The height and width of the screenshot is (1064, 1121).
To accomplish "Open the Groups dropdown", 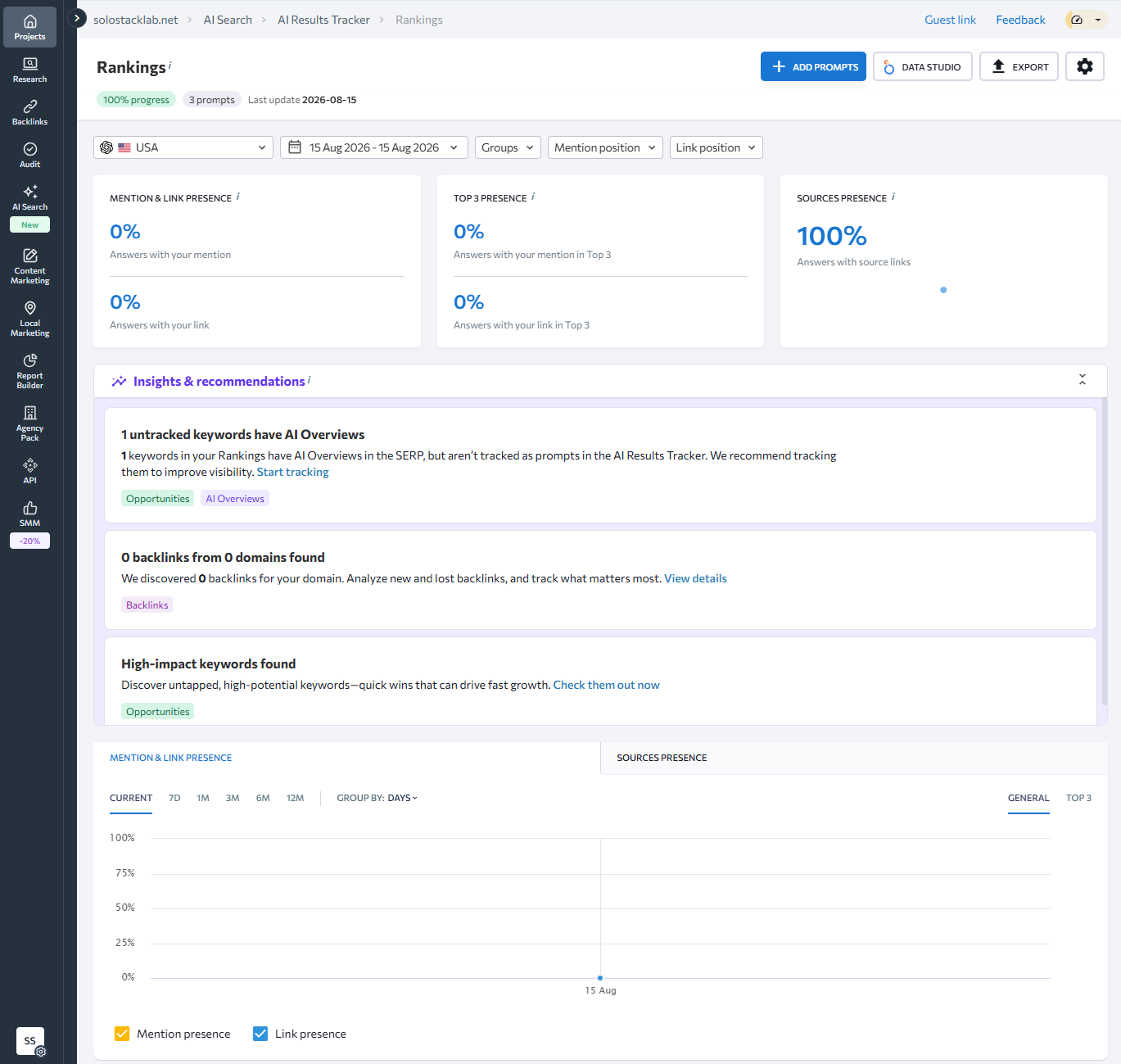I will (x=508, y=147).
